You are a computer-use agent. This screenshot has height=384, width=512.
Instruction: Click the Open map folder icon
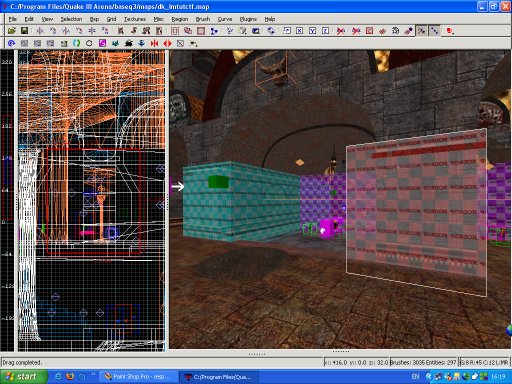tap(12, 31)
